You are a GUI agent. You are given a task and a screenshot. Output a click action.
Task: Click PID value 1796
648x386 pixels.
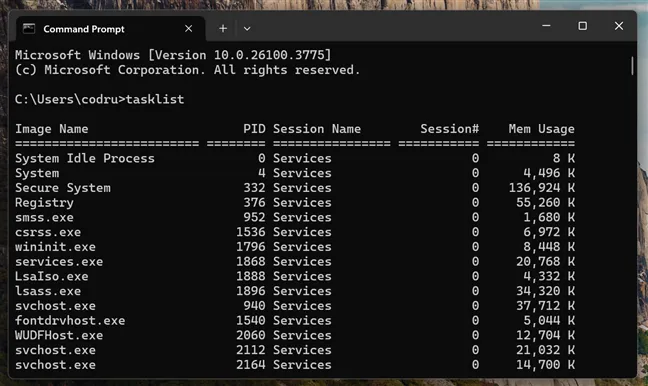click(250, 247)
